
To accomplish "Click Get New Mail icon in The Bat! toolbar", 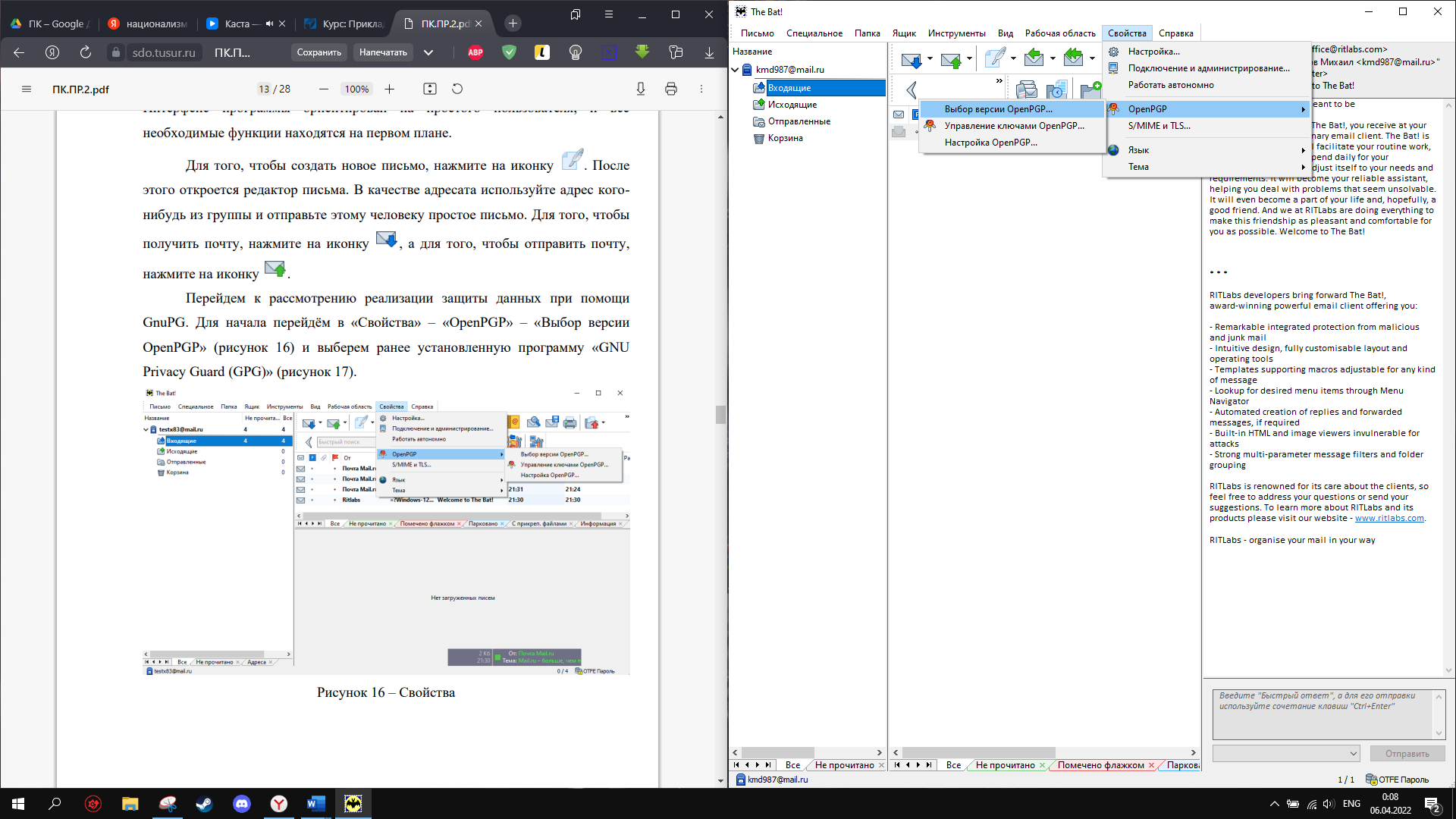I will pyautogui.click(x=912, y=59).
